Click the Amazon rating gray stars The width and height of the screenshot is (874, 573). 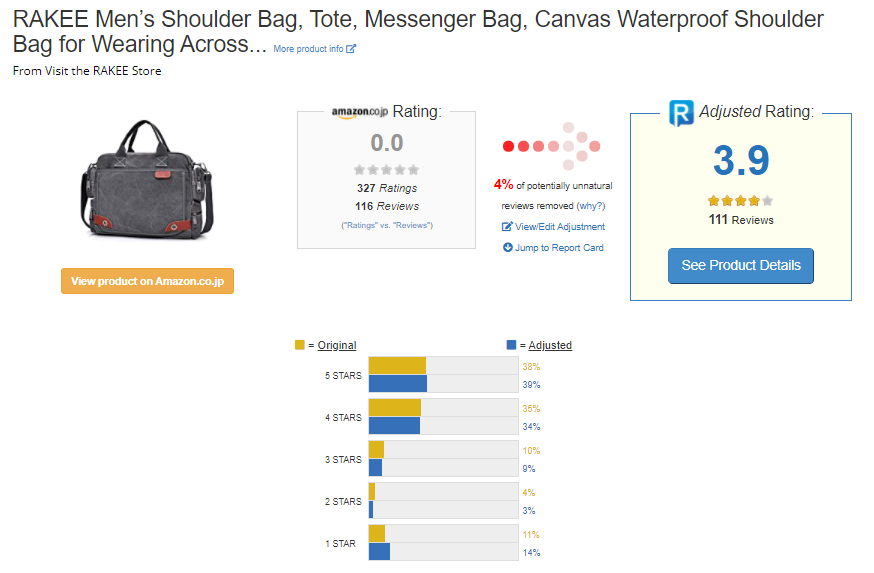[386, 170]
